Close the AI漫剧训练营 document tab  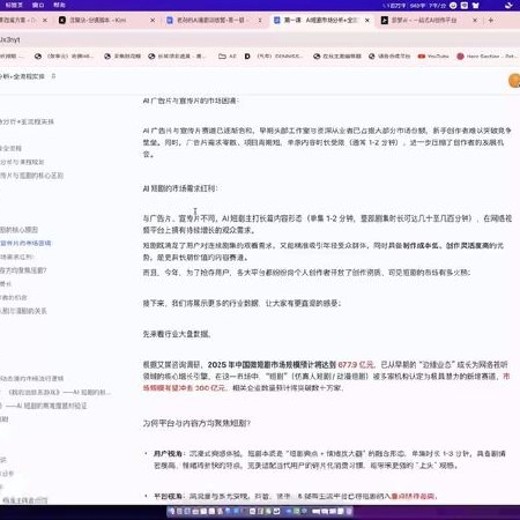(260, 20)
